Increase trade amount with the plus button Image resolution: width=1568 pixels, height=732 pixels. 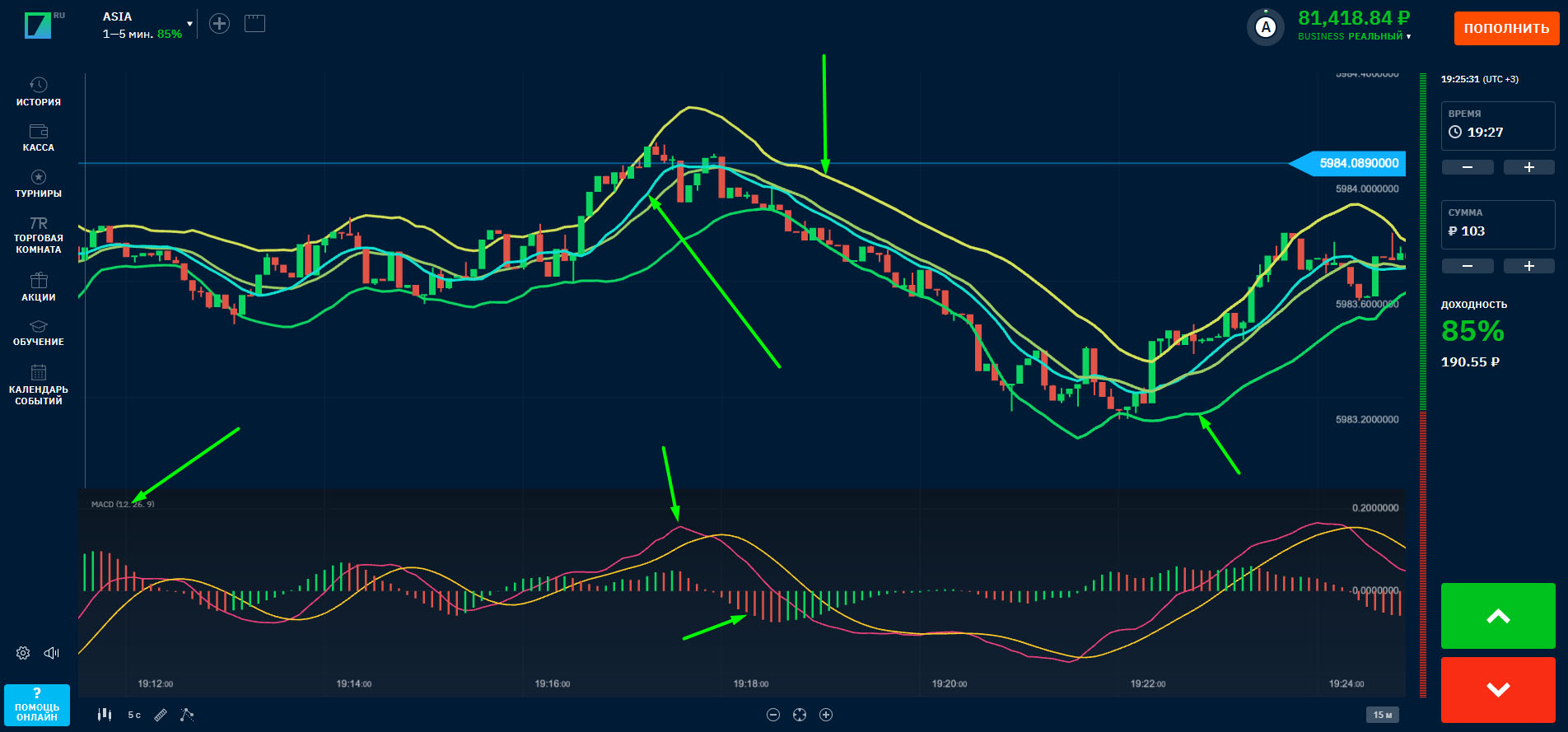1529,266
